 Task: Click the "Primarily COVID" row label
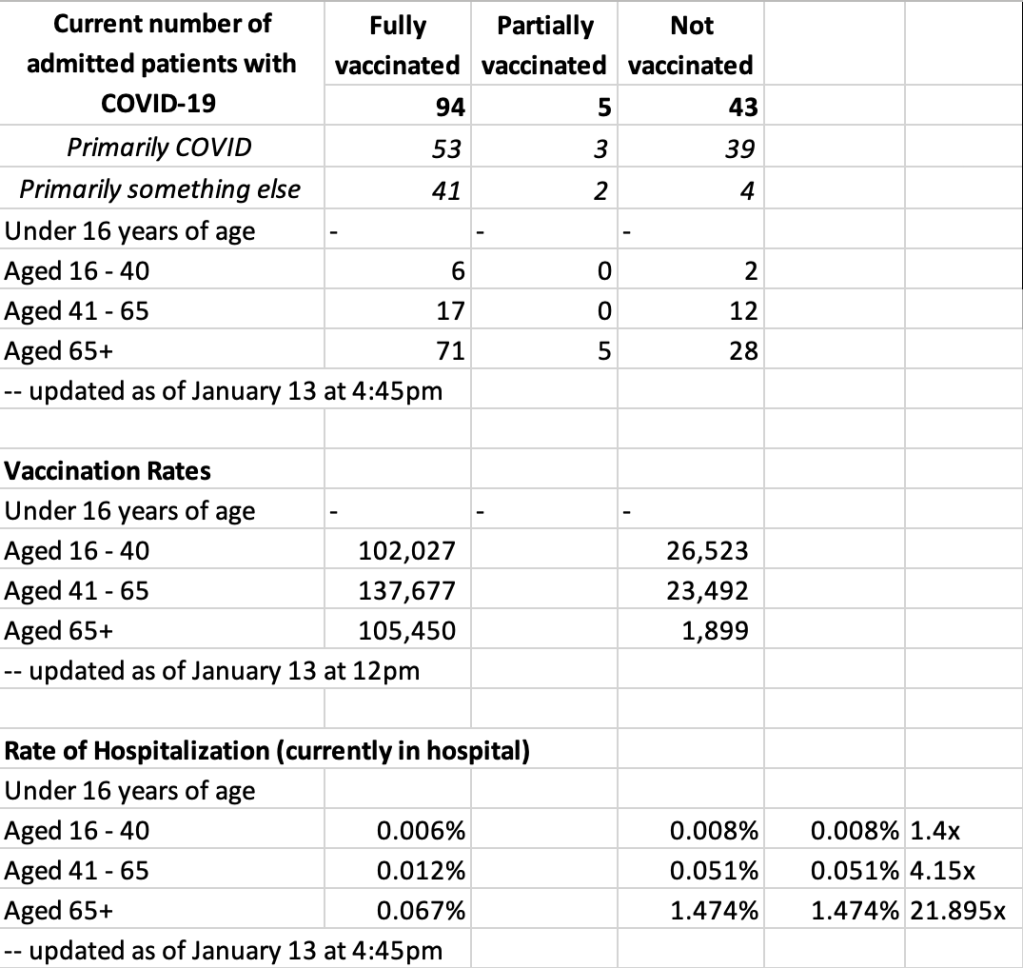(x=159, y=148)
